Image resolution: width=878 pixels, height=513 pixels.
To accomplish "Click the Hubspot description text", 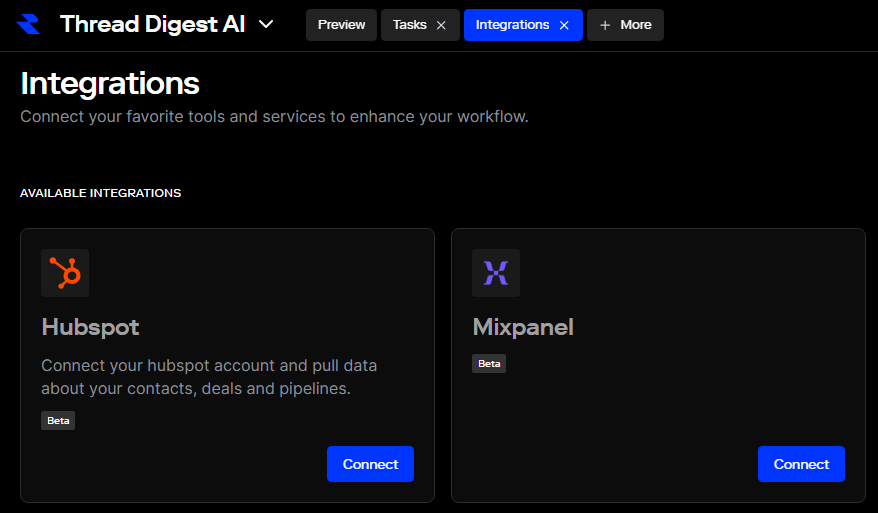I will click(x=209, y=377).
